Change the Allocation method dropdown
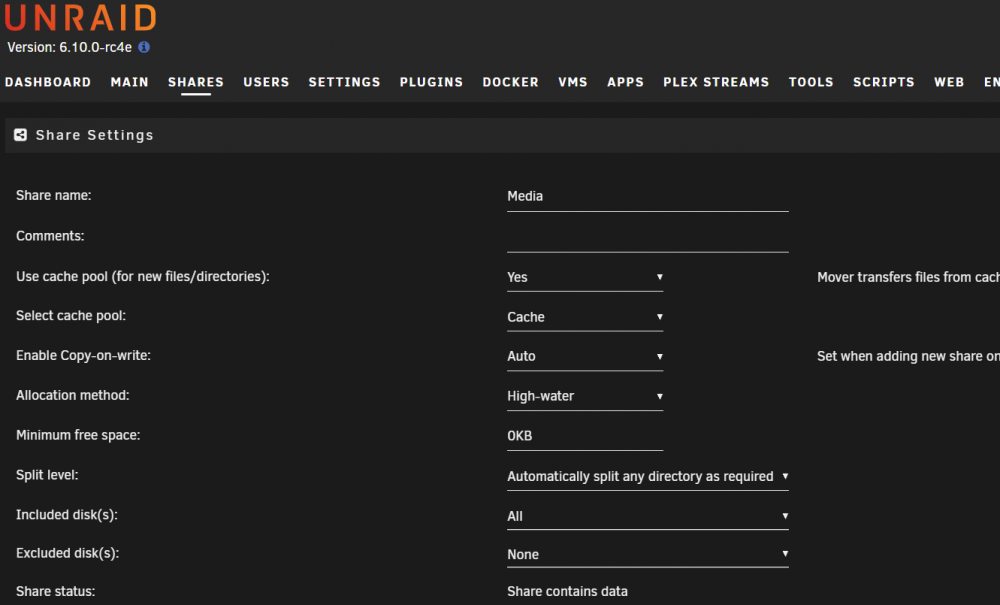Image resolution: width=1000 pixels, height=605 pixels. pos(585,396)
